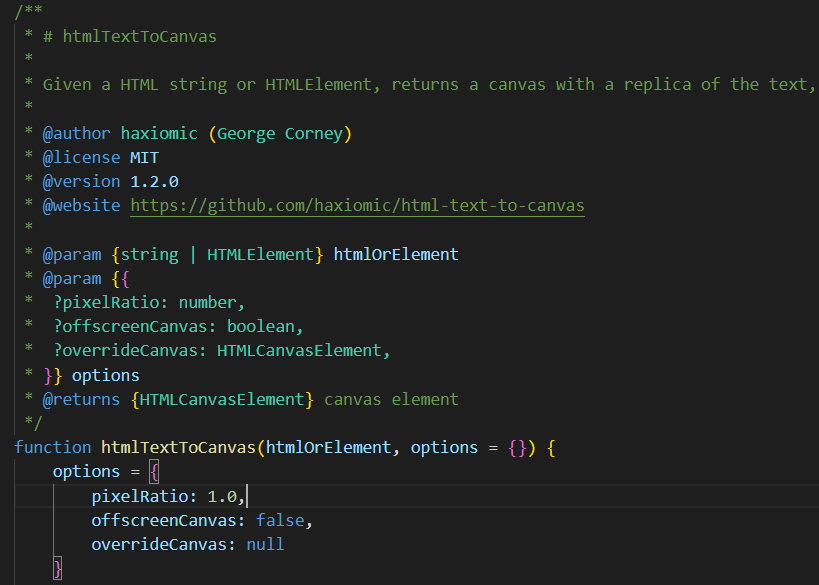
Task: Click '{HTMLCanvasElement}' in the @returns line
Action: [222, 400]
